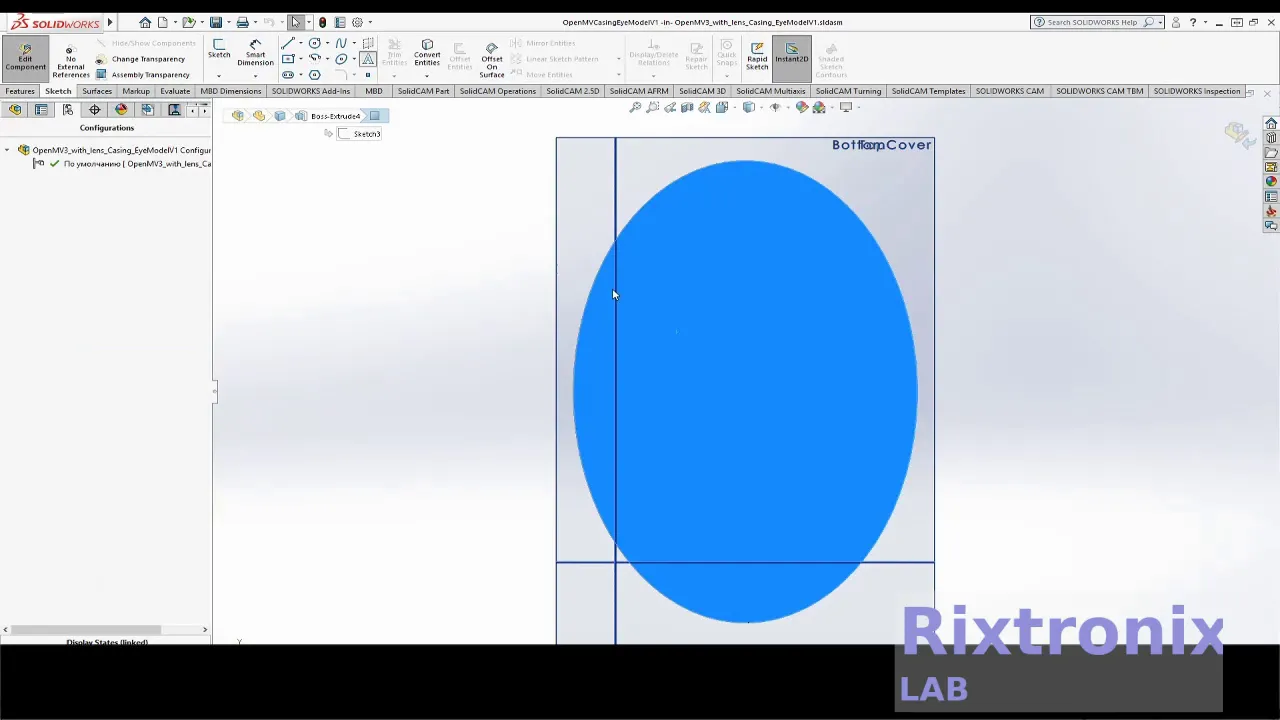The height and width of the screenshot is (720, 1280).
Task: Select the Spline tool
Action: (x=341, y=43)
